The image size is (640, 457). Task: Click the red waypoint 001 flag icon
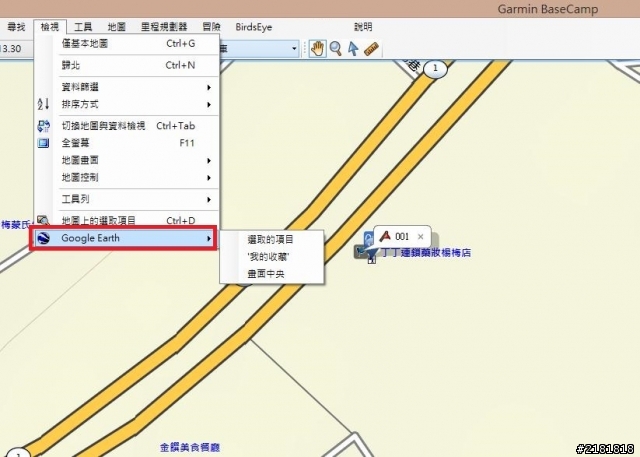pyautogui.click(x=384, y=236)
